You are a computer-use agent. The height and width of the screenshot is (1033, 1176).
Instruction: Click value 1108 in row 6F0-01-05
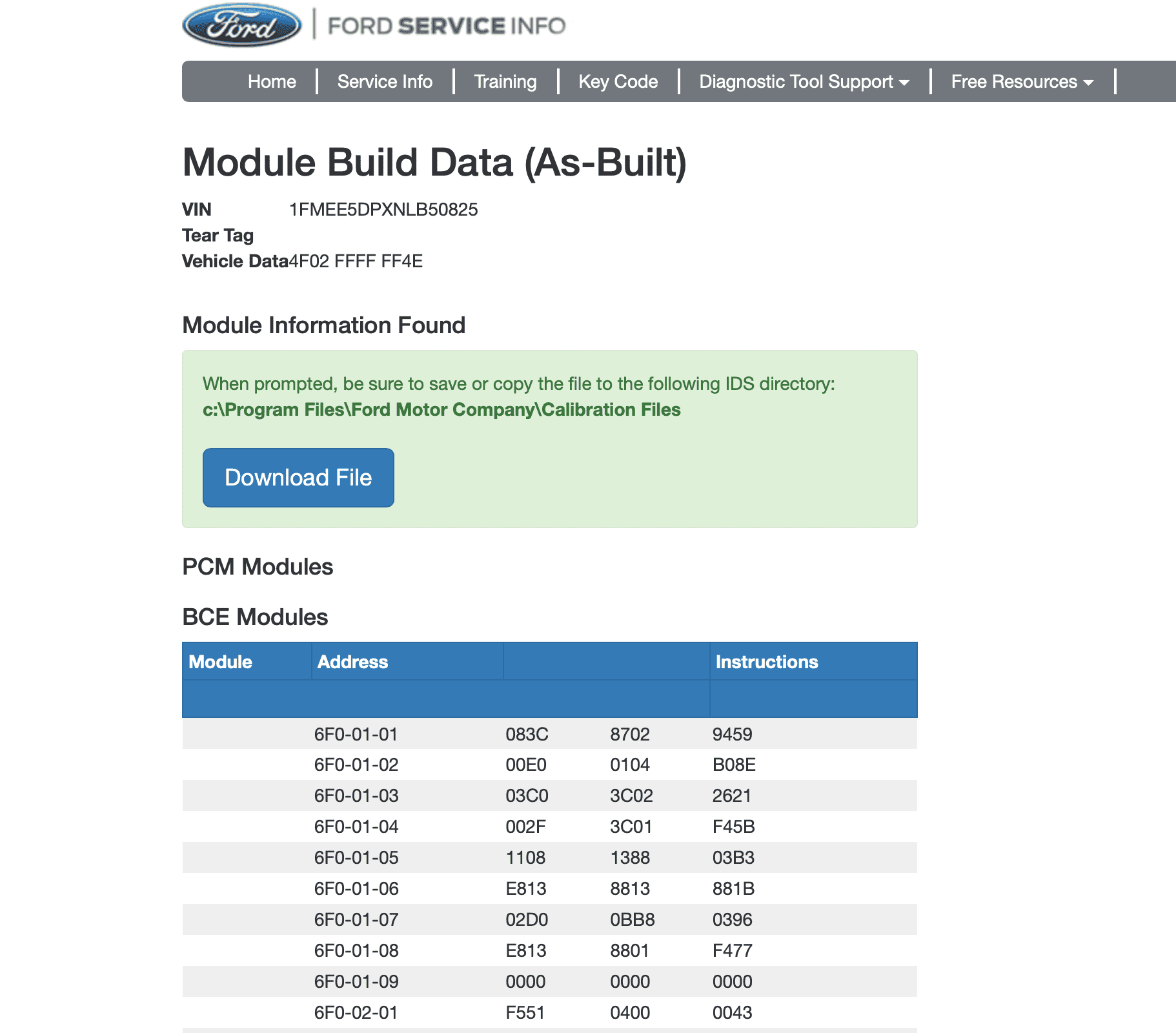pos(525,858)
